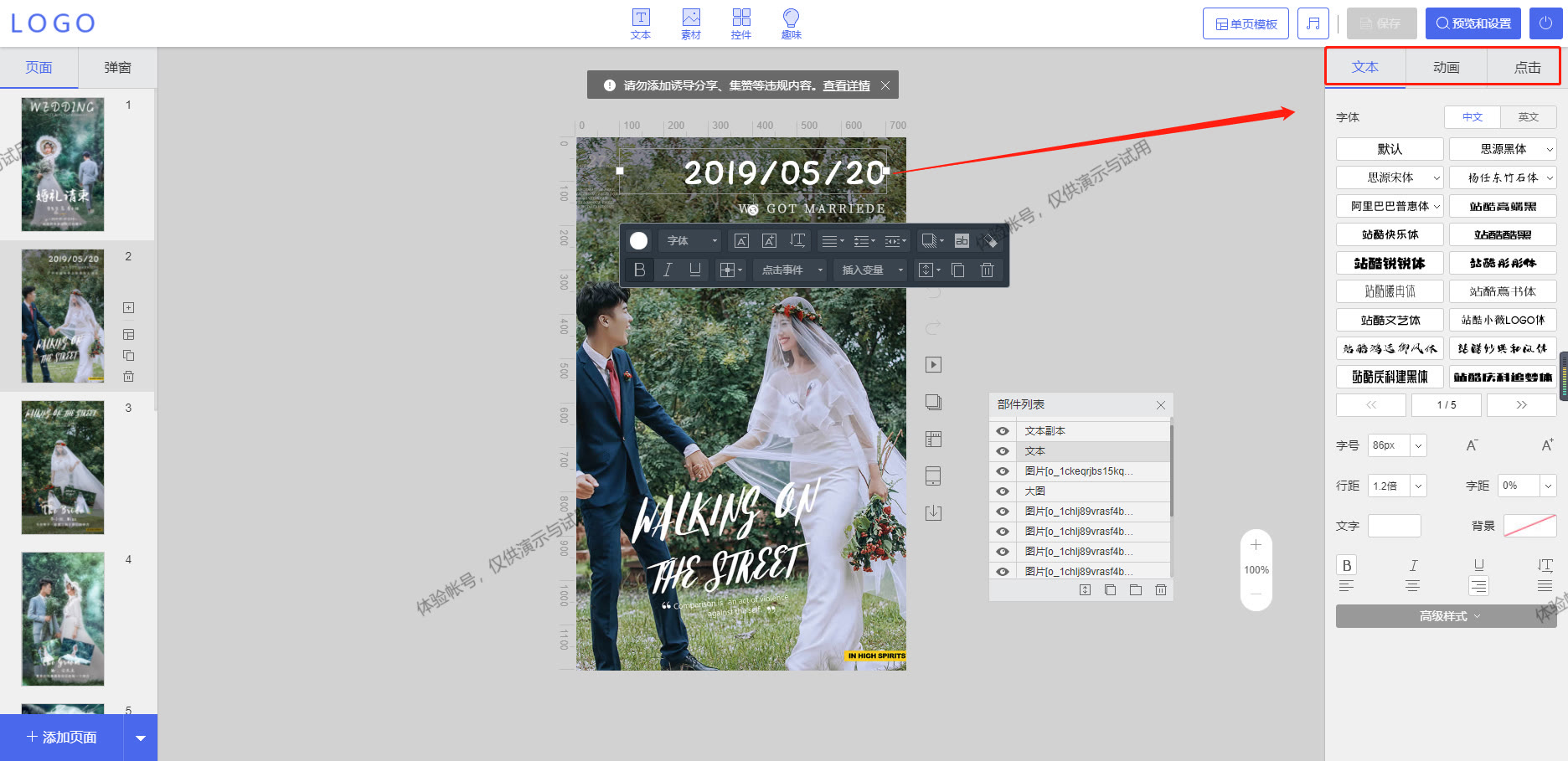The width and height of the screenshot is (1568, 761).
Task: Hide the 大图 layer in 部件列表
Action: pos(1002,491)
